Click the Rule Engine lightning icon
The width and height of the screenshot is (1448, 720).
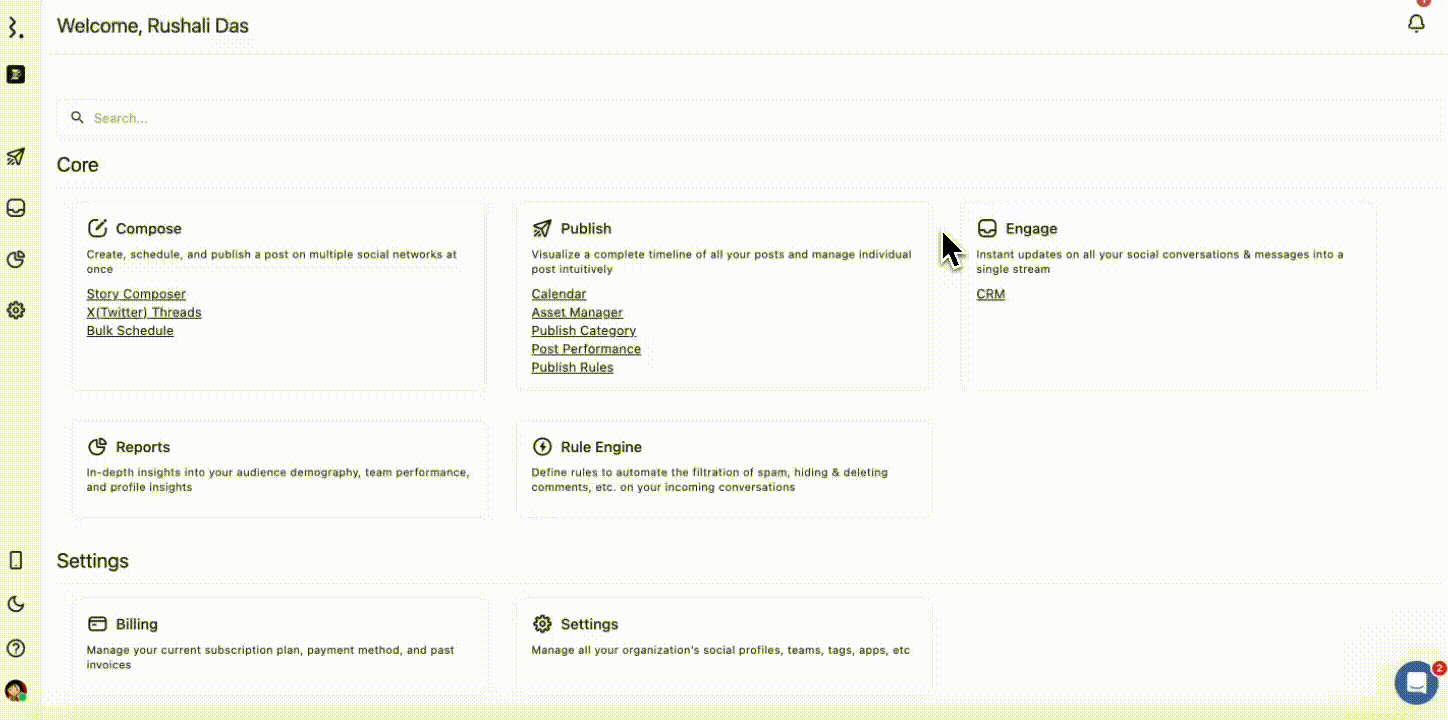click(542, 446)
